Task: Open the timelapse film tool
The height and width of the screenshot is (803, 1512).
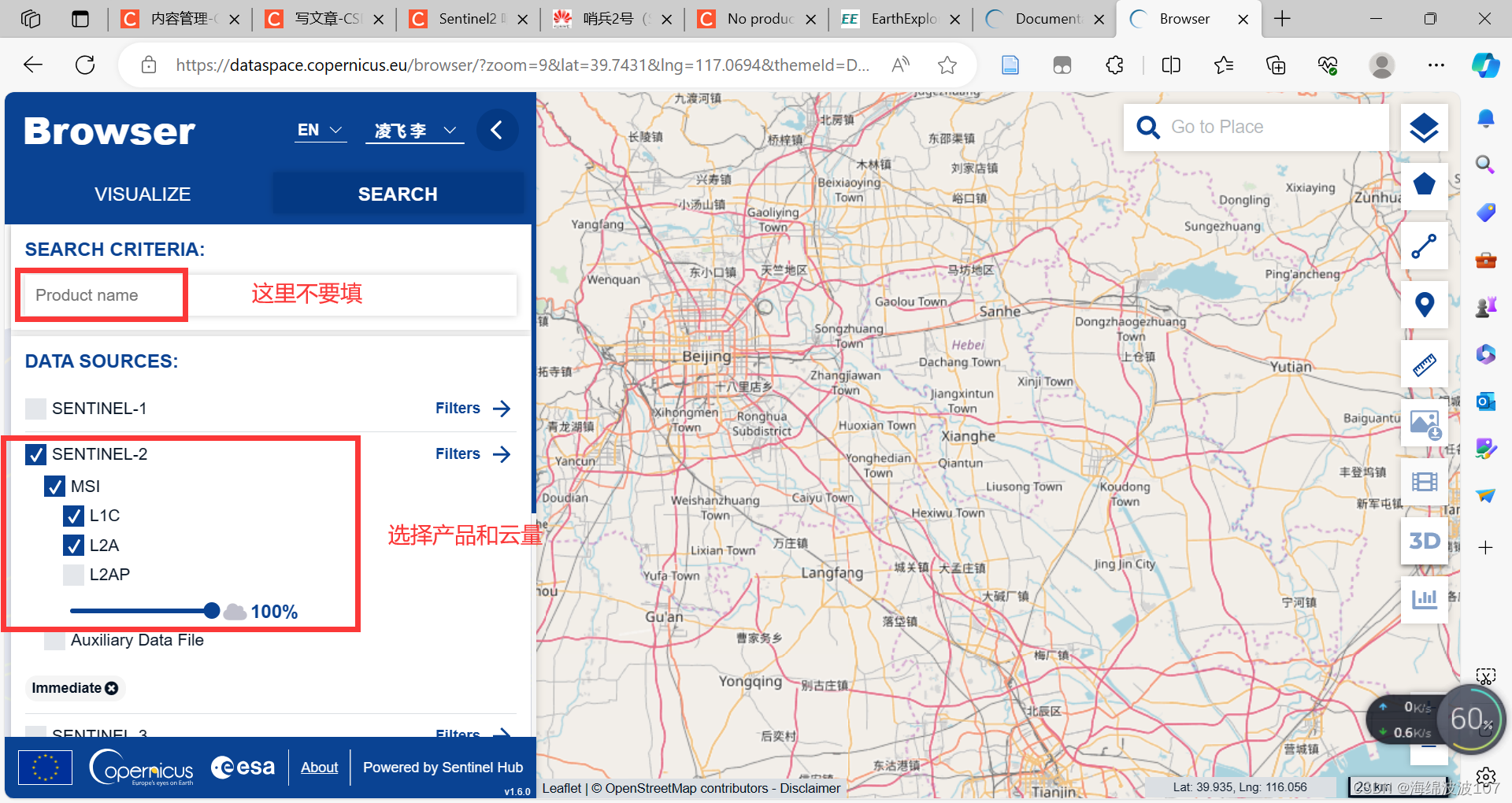Action: coord(1424,482)
